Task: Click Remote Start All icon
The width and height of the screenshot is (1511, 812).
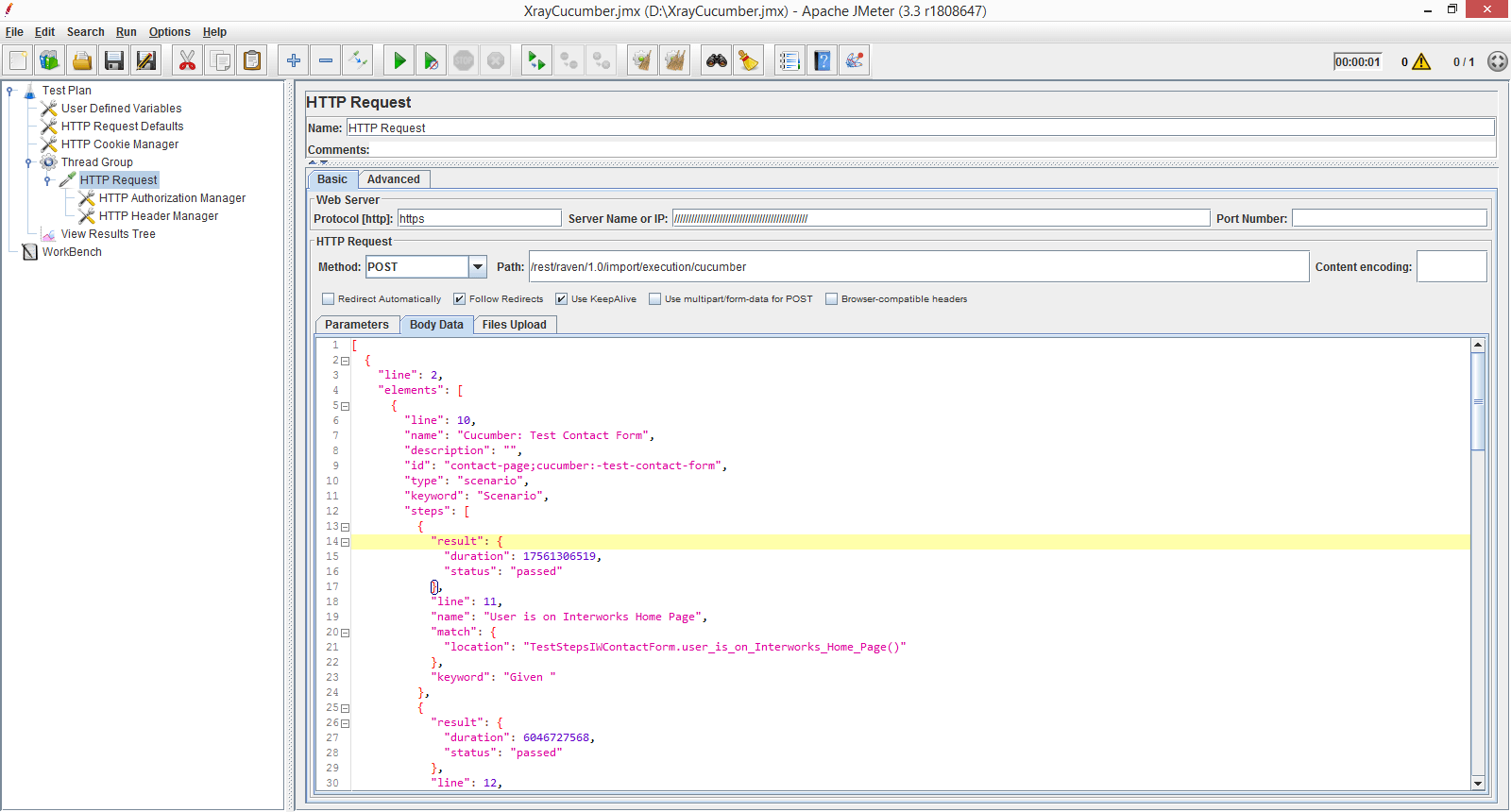Action: (x=537, y=60)
